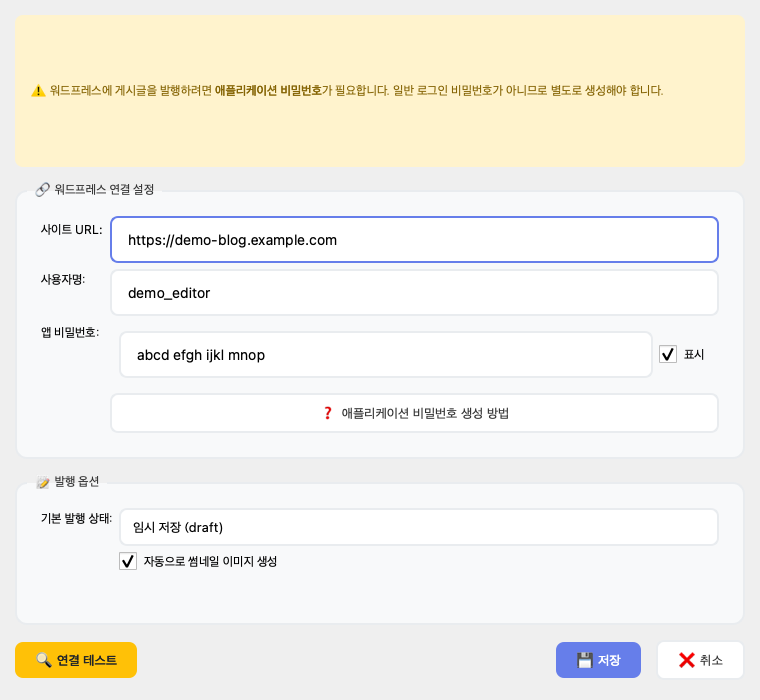Click the 사용자명 field containing demo_editor
This screenshot has width=760, height=700.
(414, 293)
